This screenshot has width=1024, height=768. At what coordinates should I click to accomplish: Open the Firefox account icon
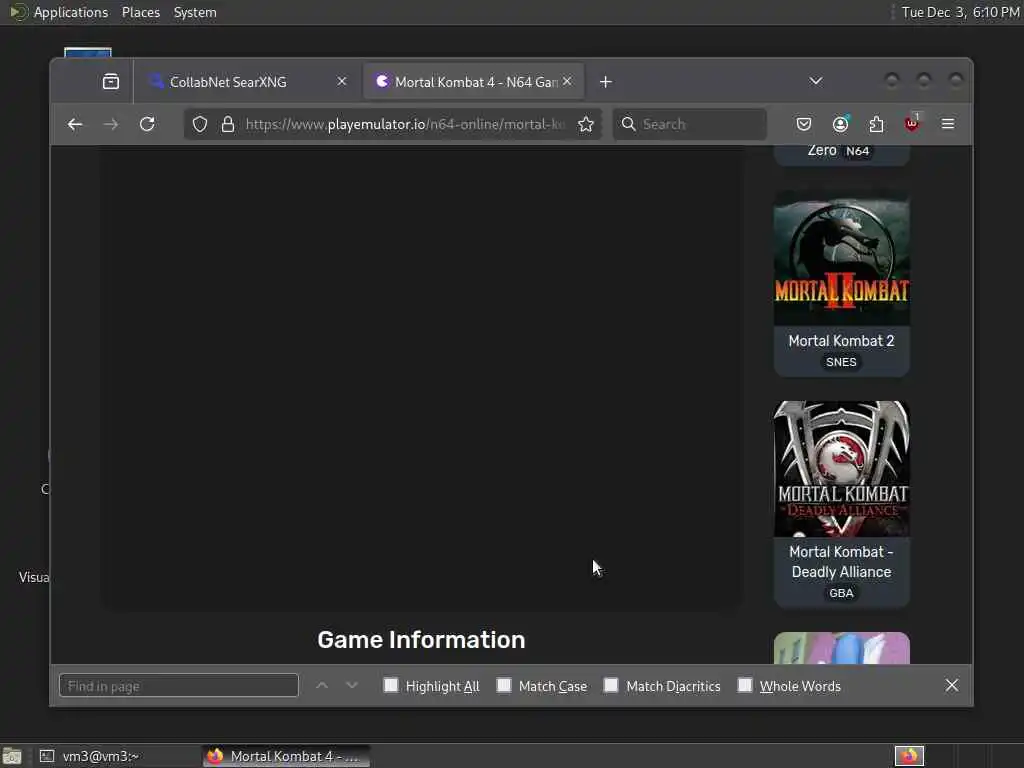tap(840, 124)
